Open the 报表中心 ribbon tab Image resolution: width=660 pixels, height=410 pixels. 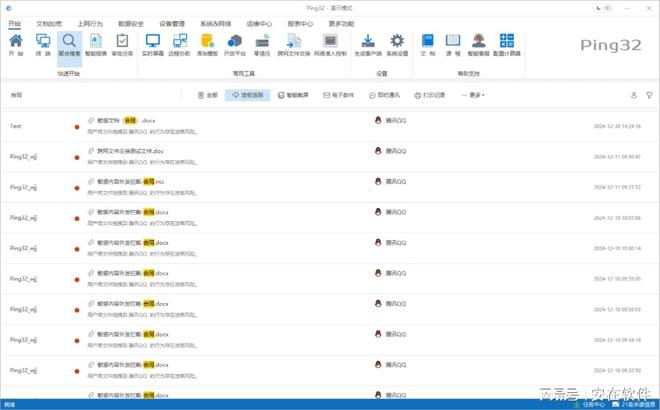coord(300,21)
